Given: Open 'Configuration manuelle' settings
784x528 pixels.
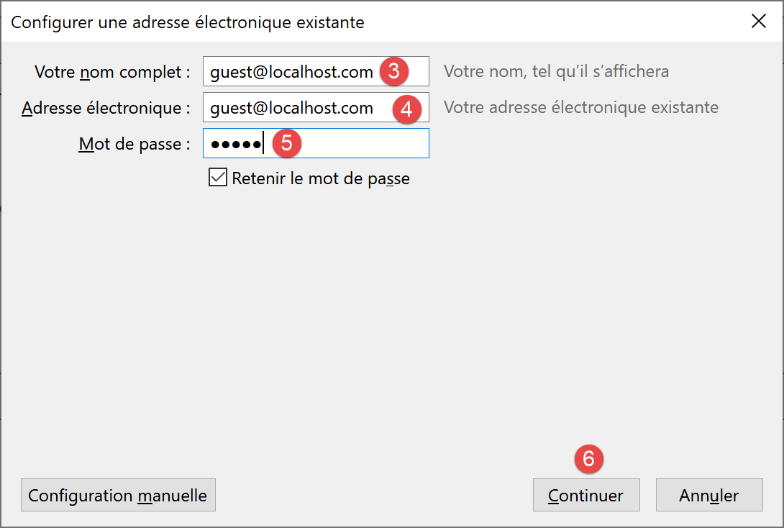Looking at the screenshot, I should pyautogui.click(x=118, y=495).
